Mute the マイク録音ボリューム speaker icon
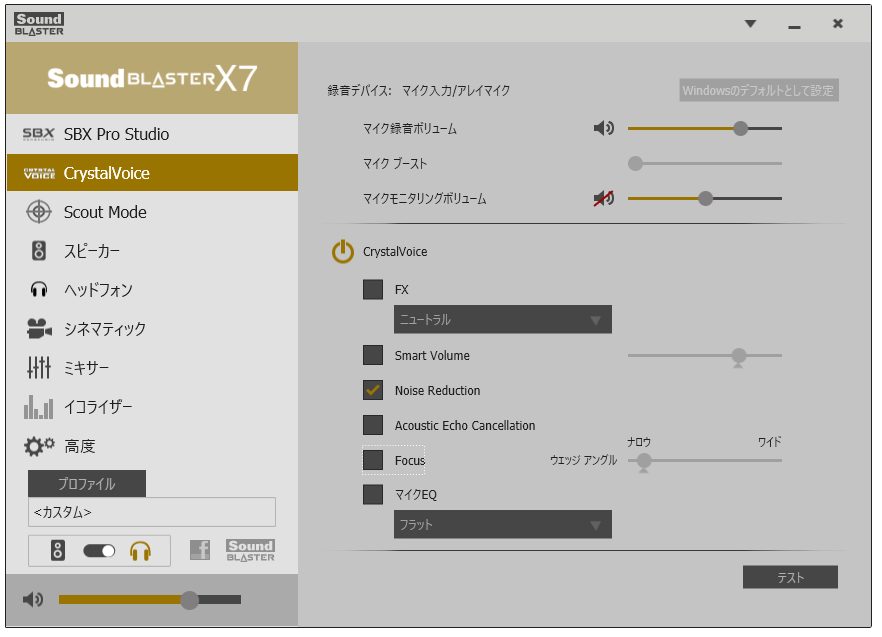The height and width of the screenshot is (637, 882). [x=604, y=128]
